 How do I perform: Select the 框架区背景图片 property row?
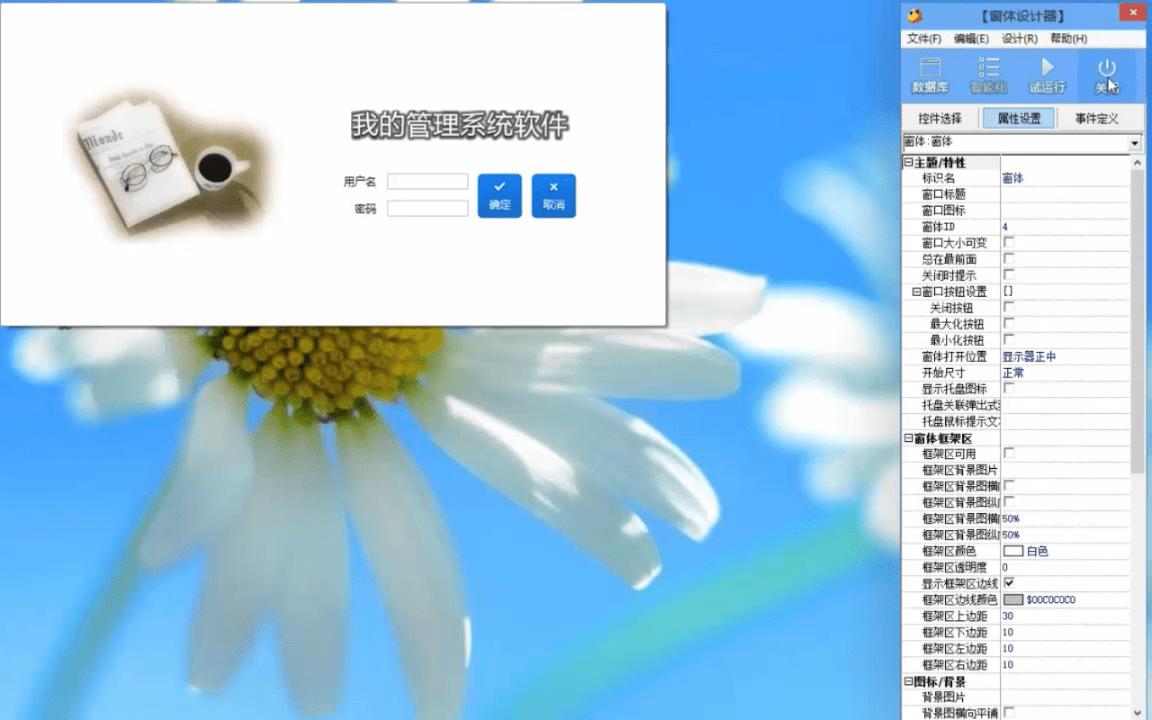pyautogui.click(x=1016, y=469)
